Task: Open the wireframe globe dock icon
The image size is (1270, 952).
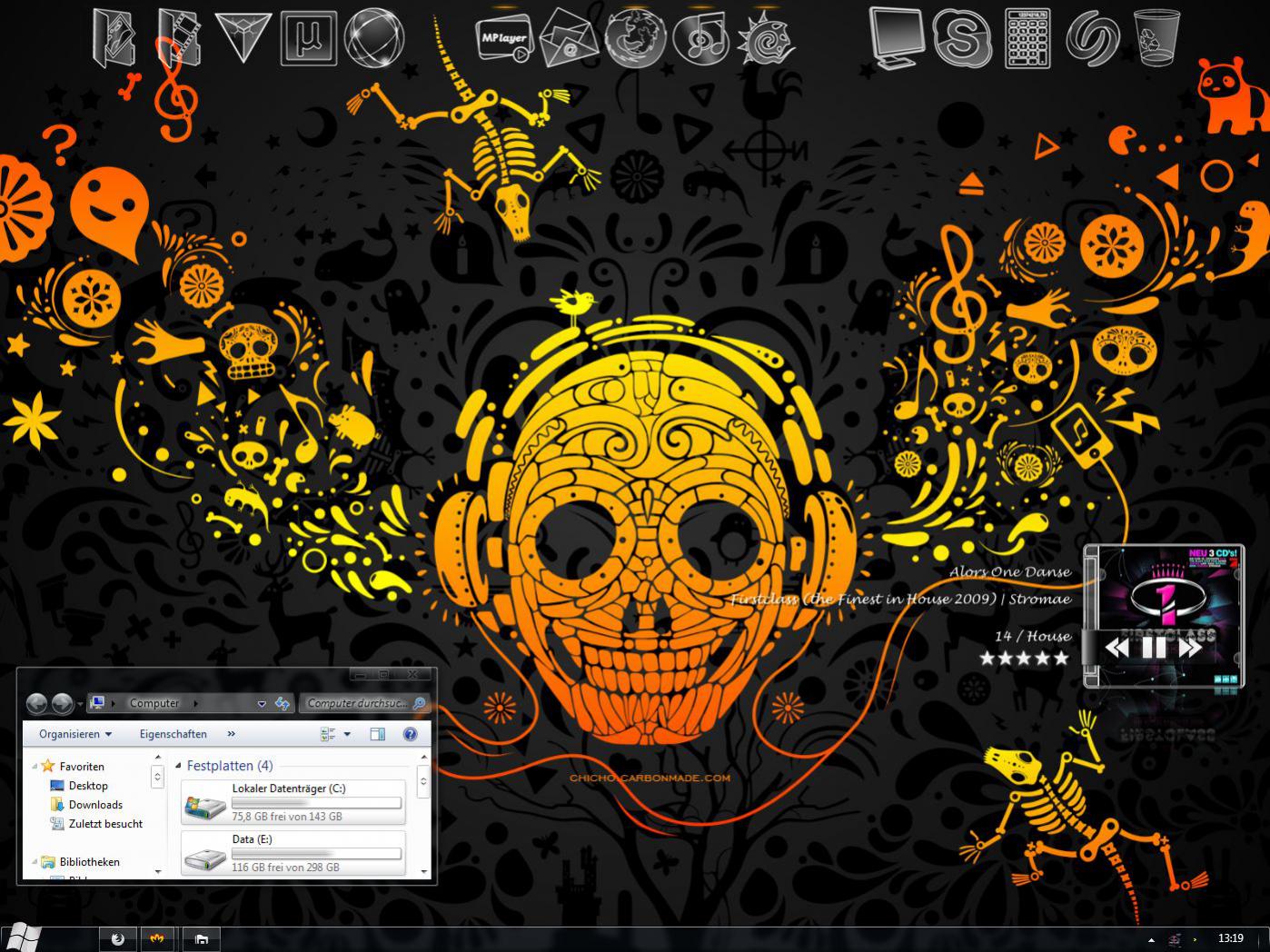Action: 374,38
